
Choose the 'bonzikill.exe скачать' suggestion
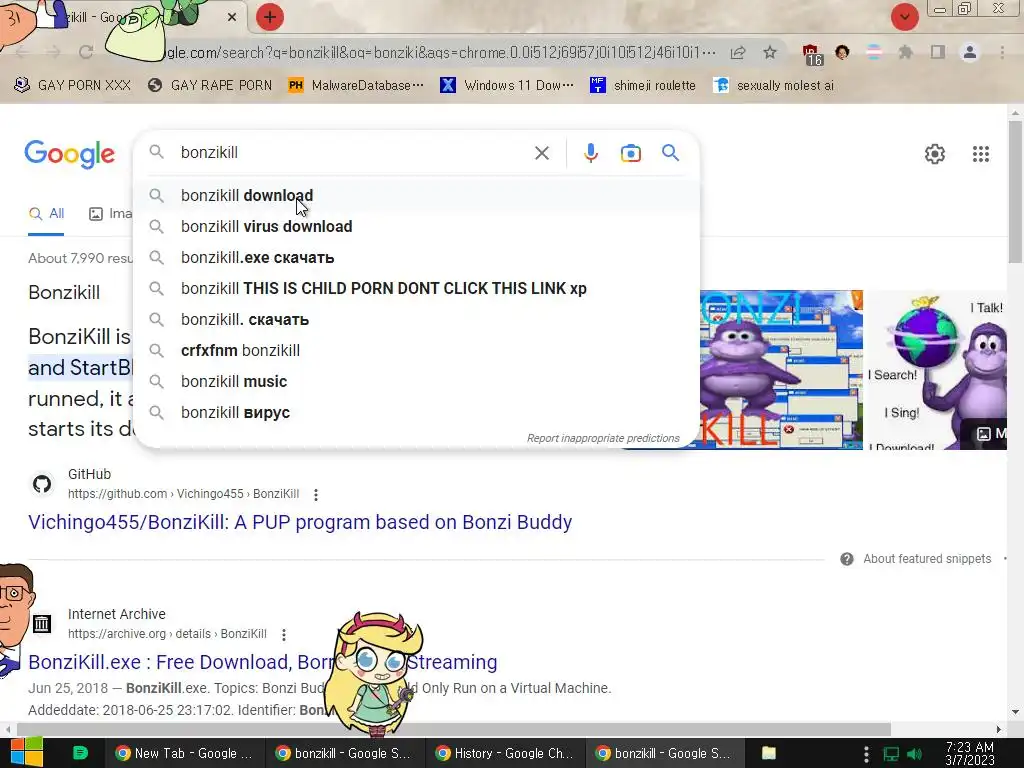[417, 257]
